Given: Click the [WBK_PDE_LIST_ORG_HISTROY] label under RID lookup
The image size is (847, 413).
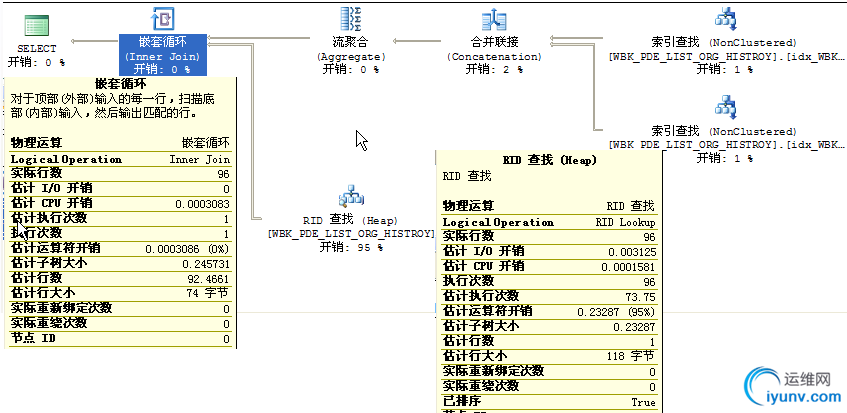Looking at the screenshot, I should [351, 234].
